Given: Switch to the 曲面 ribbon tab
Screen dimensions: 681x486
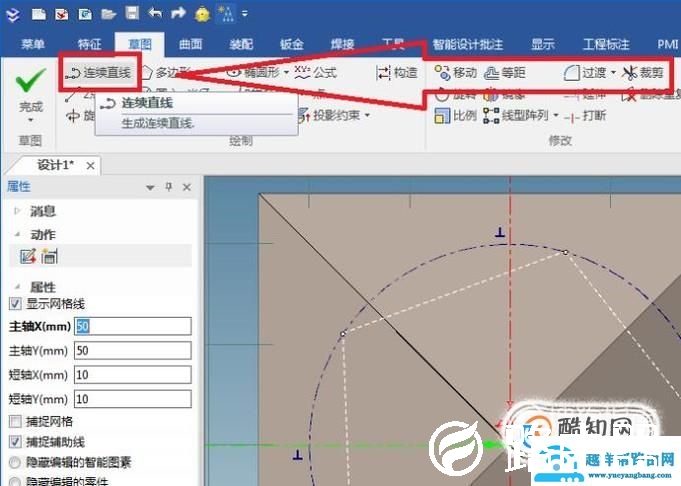Looking at the screenshot, I should click(x=190, y=44).
